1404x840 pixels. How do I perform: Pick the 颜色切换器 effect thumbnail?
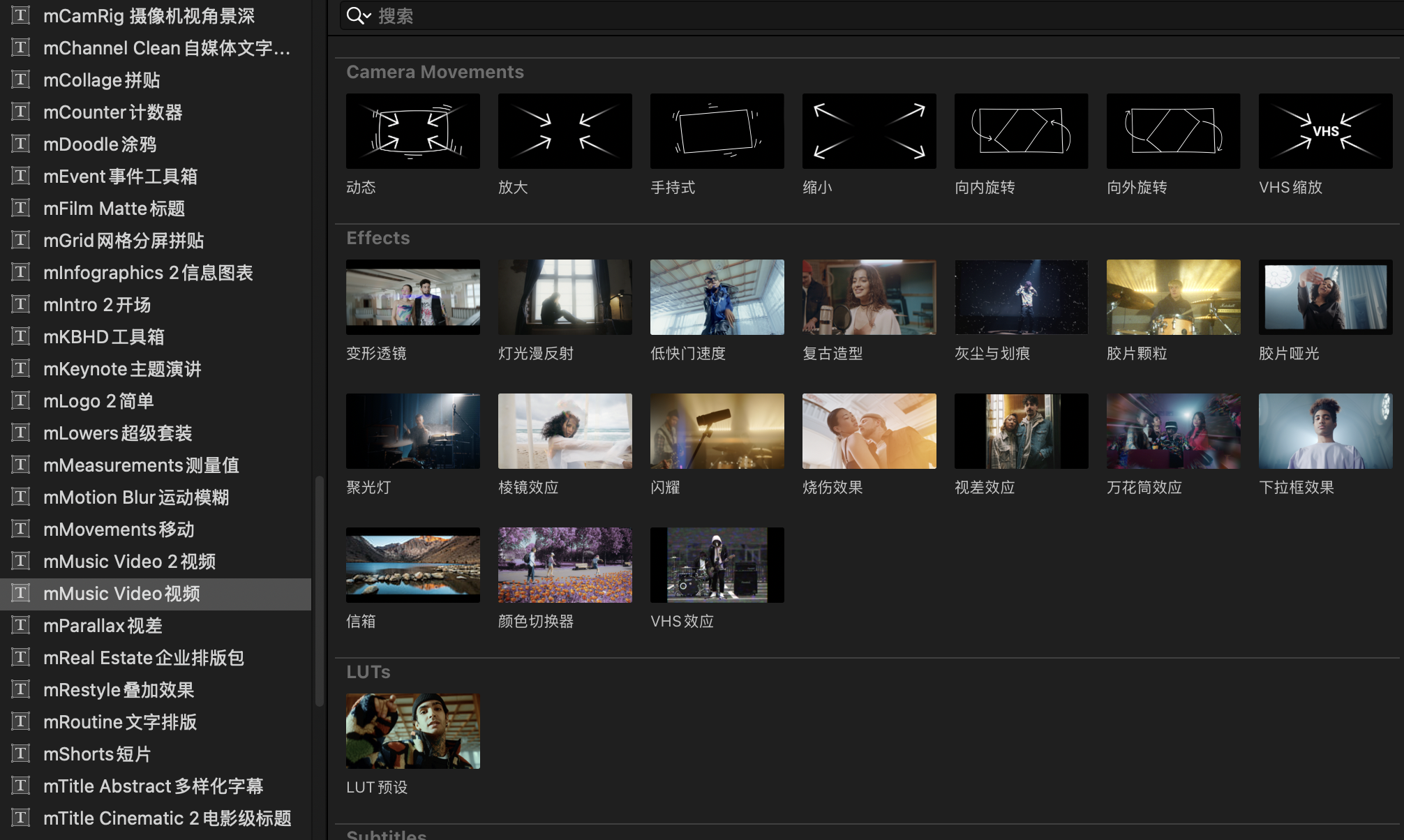click(x=565, y=565)
